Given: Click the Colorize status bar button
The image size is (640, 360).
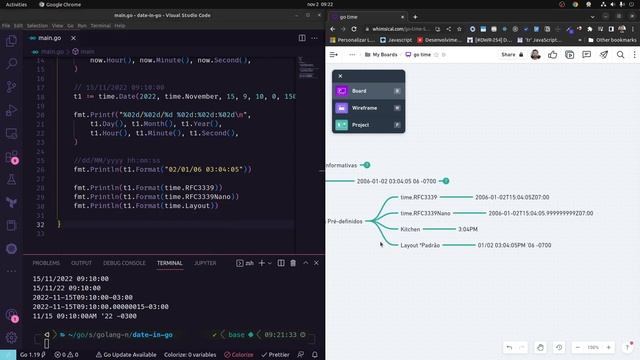Looking at the screenshot, I should click(x=239, y=355).
